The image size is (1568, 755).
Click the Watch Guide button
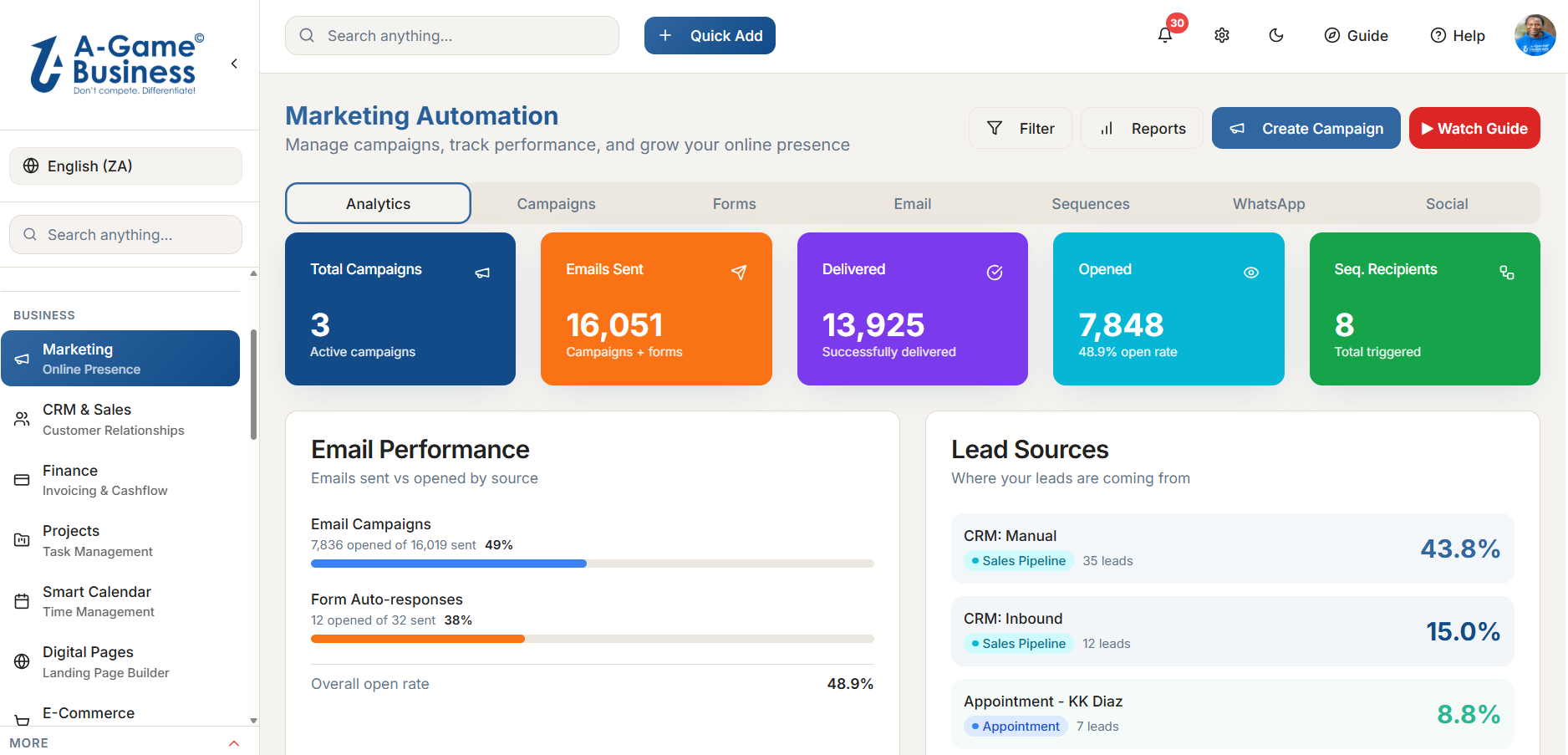(x=1474, y=129)
